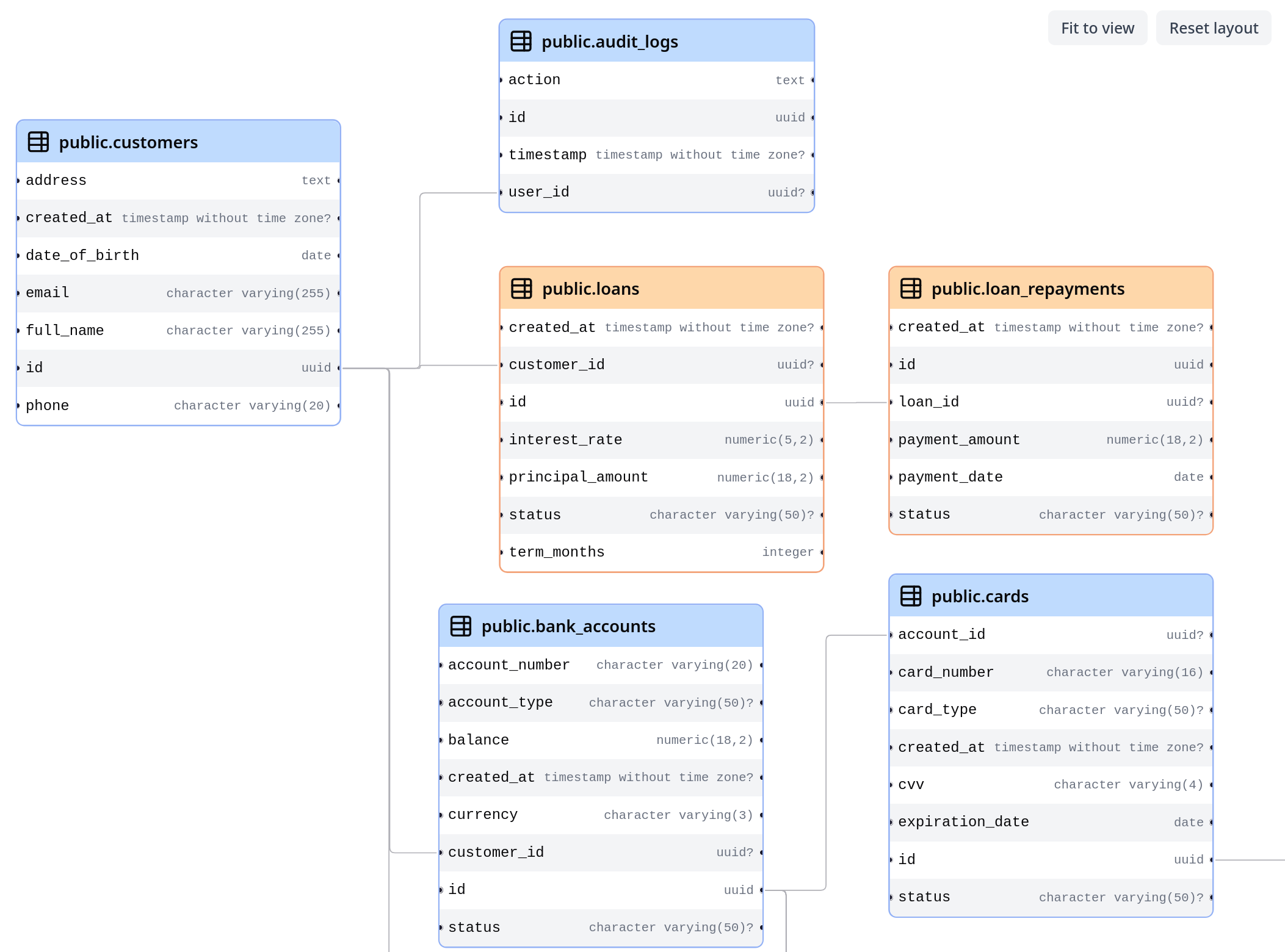The image size is (1285, 952).
Task: Click the balance row in bank_accounts
Action: (x=600, y=740)
